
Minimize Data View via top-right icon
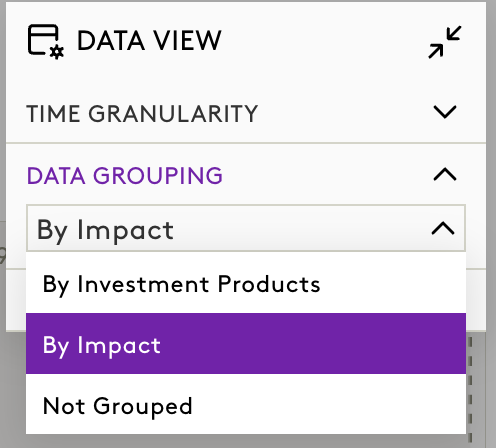pyautogui.click(x=445, y=42)
